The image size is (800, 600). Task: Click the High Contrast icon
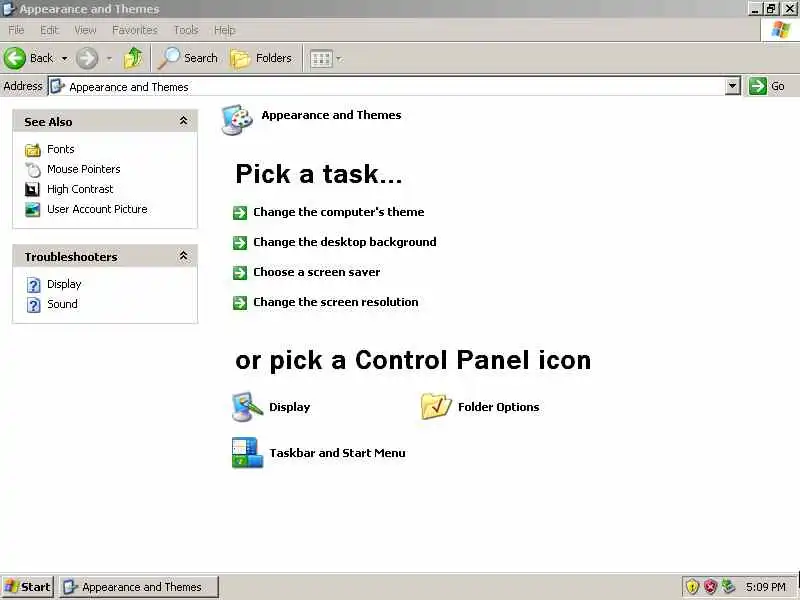pos(32,189)
